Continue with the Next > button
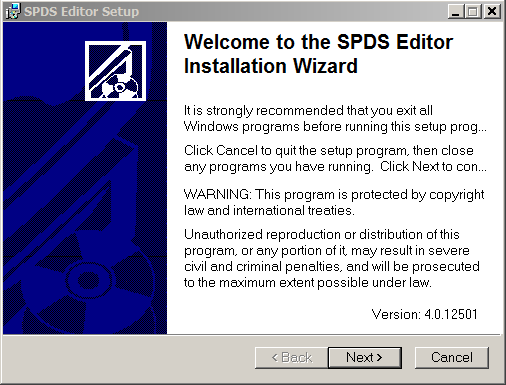506x385 pixels. (365, 358)
